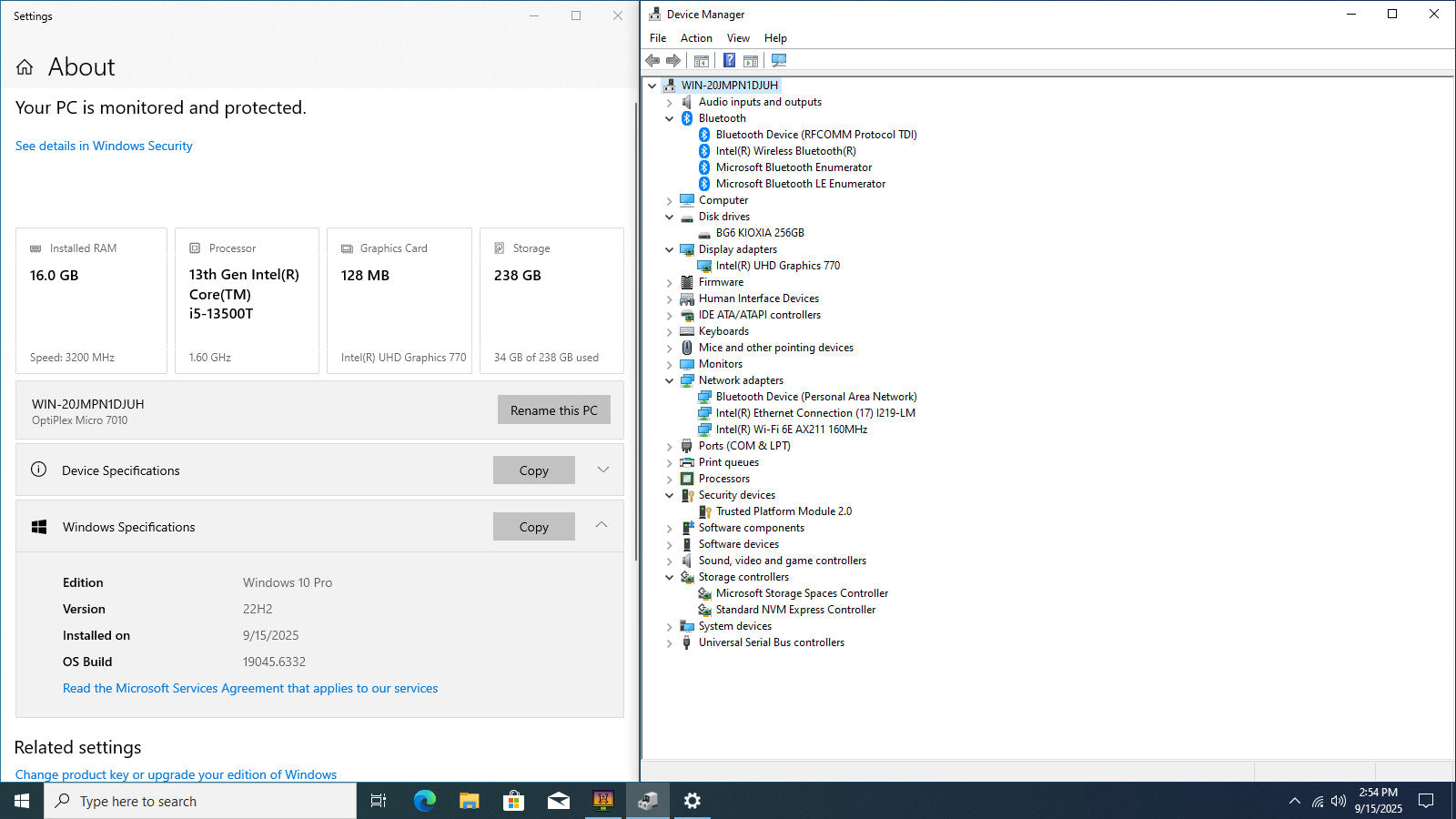Select Mice and other pointing devices
The image size is (1456, 819).
(x=776, y=348)
